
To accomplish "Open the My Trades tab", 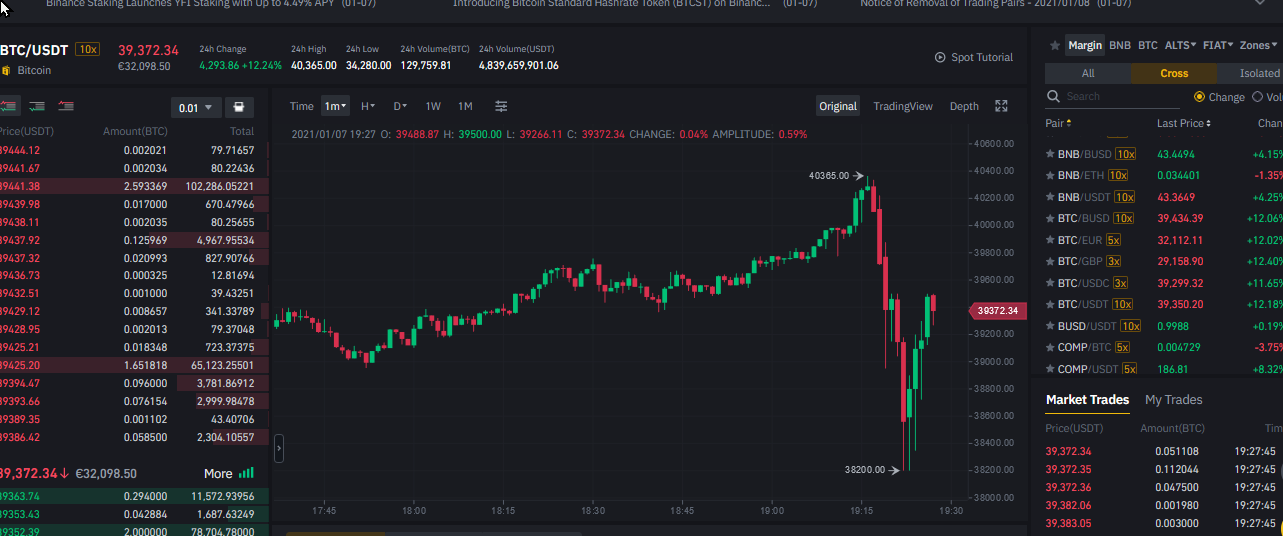I will [1174, 400].
